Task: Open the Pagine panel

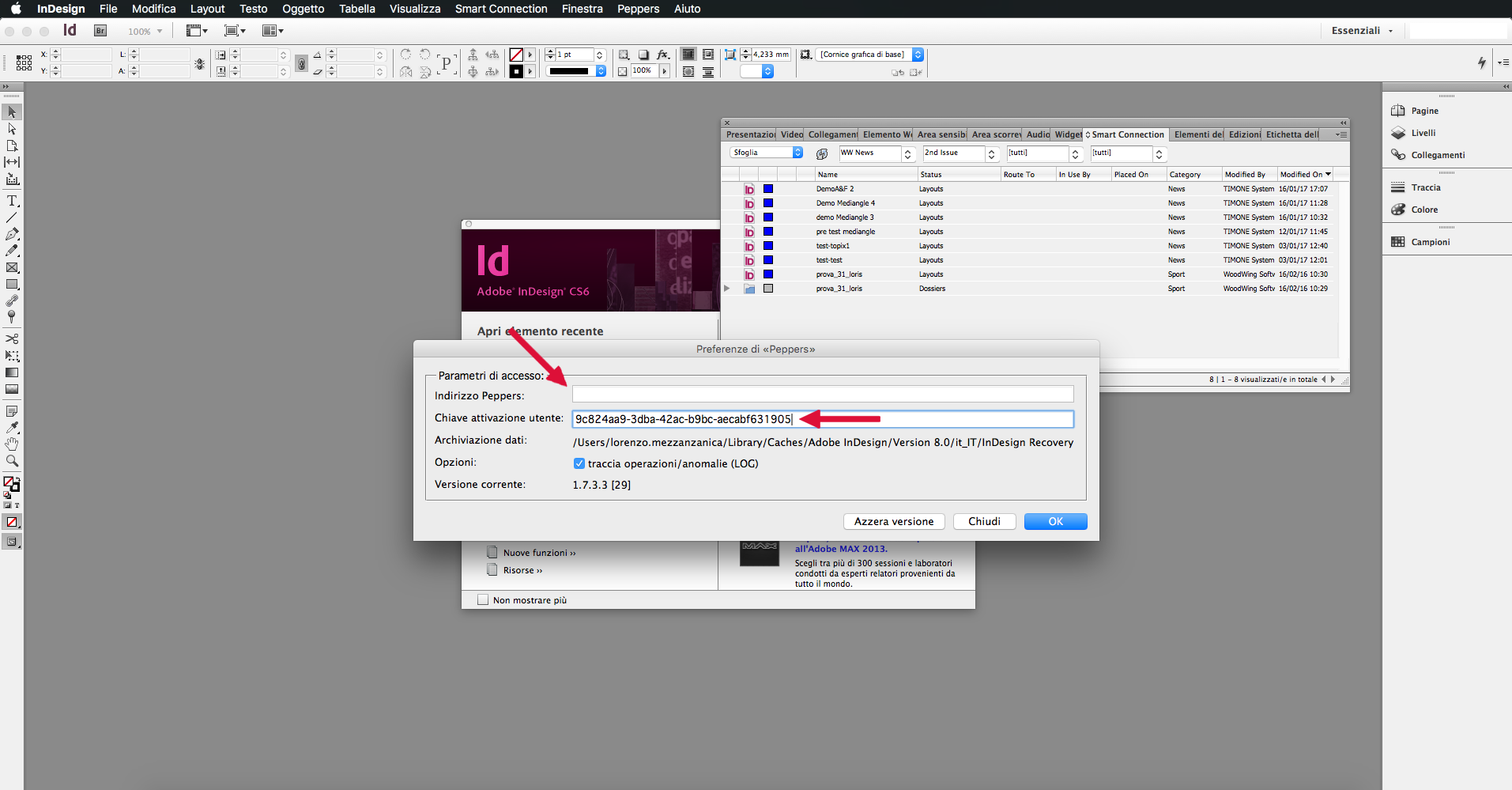Action: point(1425,111)
